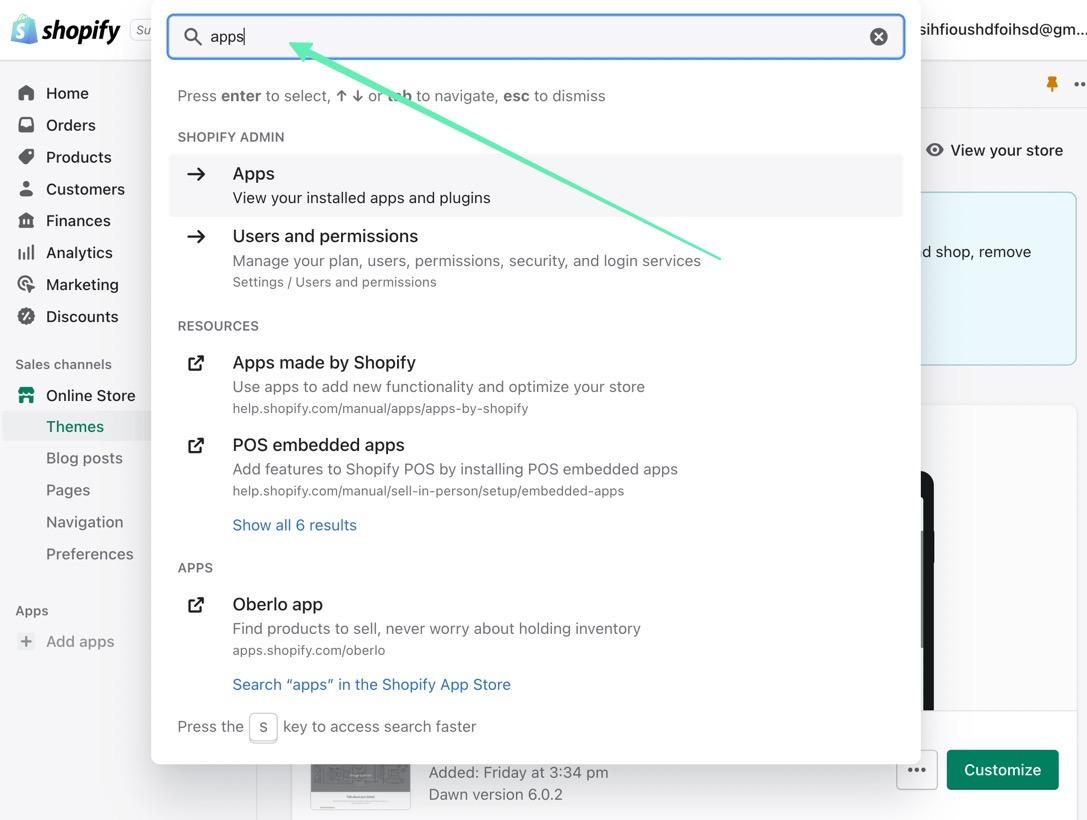Open Apps made by Shopify resource
This screenshot has height=820, width=1087.
[324, 363]
